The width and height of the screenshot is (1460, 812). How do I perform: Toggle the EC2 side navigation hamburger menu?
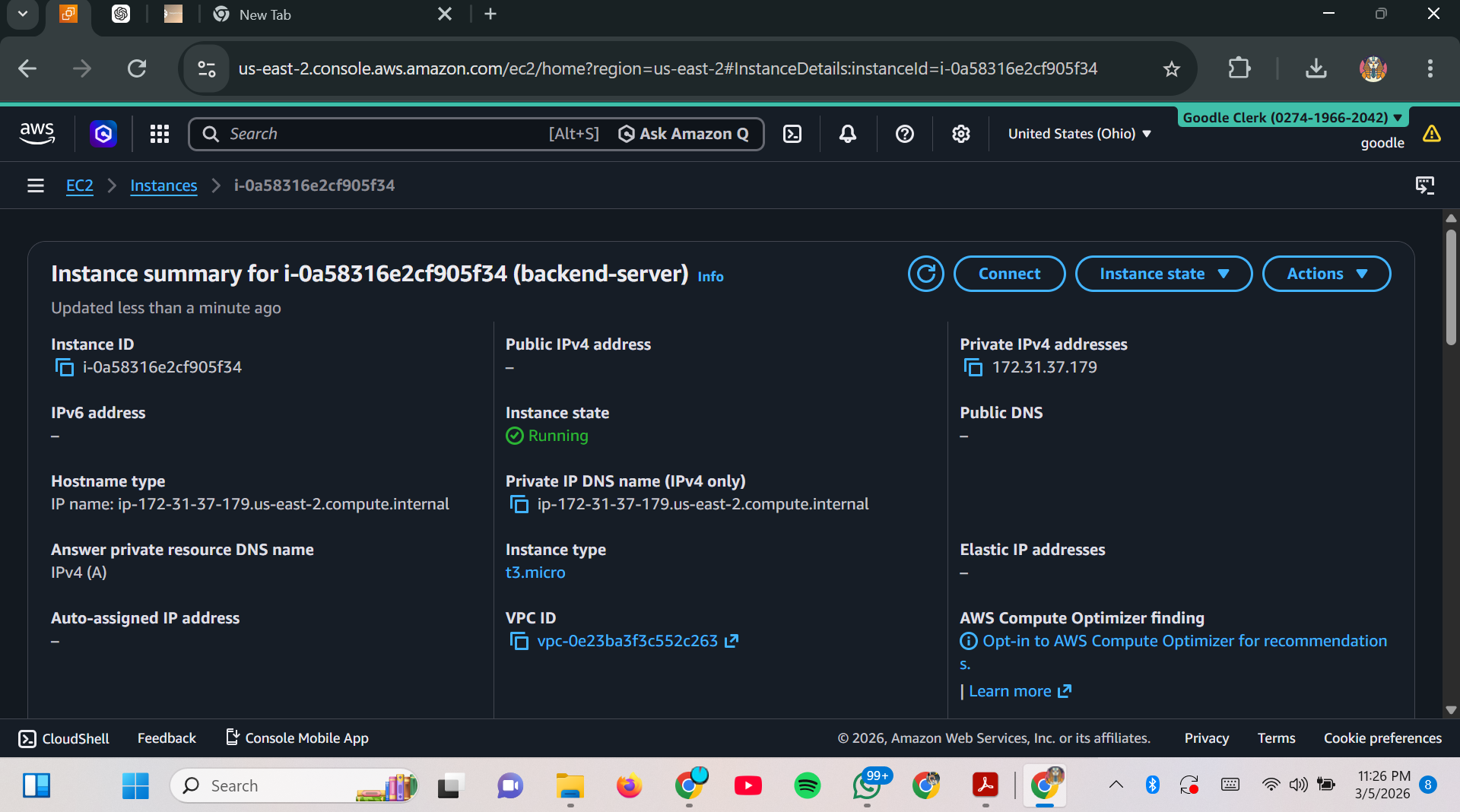click(36, 186)
